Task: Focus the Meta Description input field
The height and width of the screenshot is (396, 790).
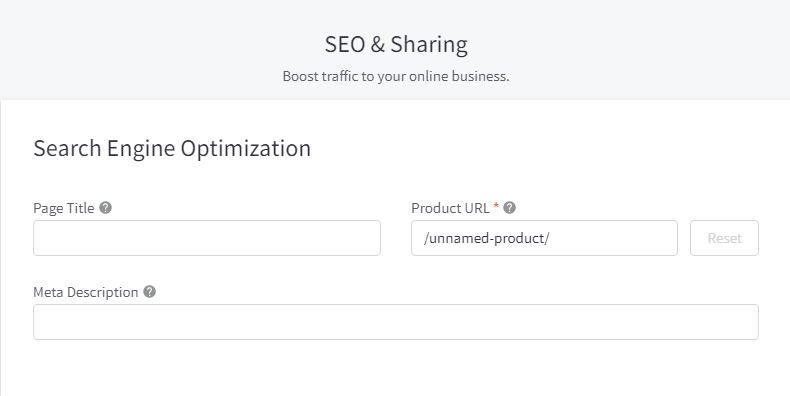Action: (x=396, y=322)
